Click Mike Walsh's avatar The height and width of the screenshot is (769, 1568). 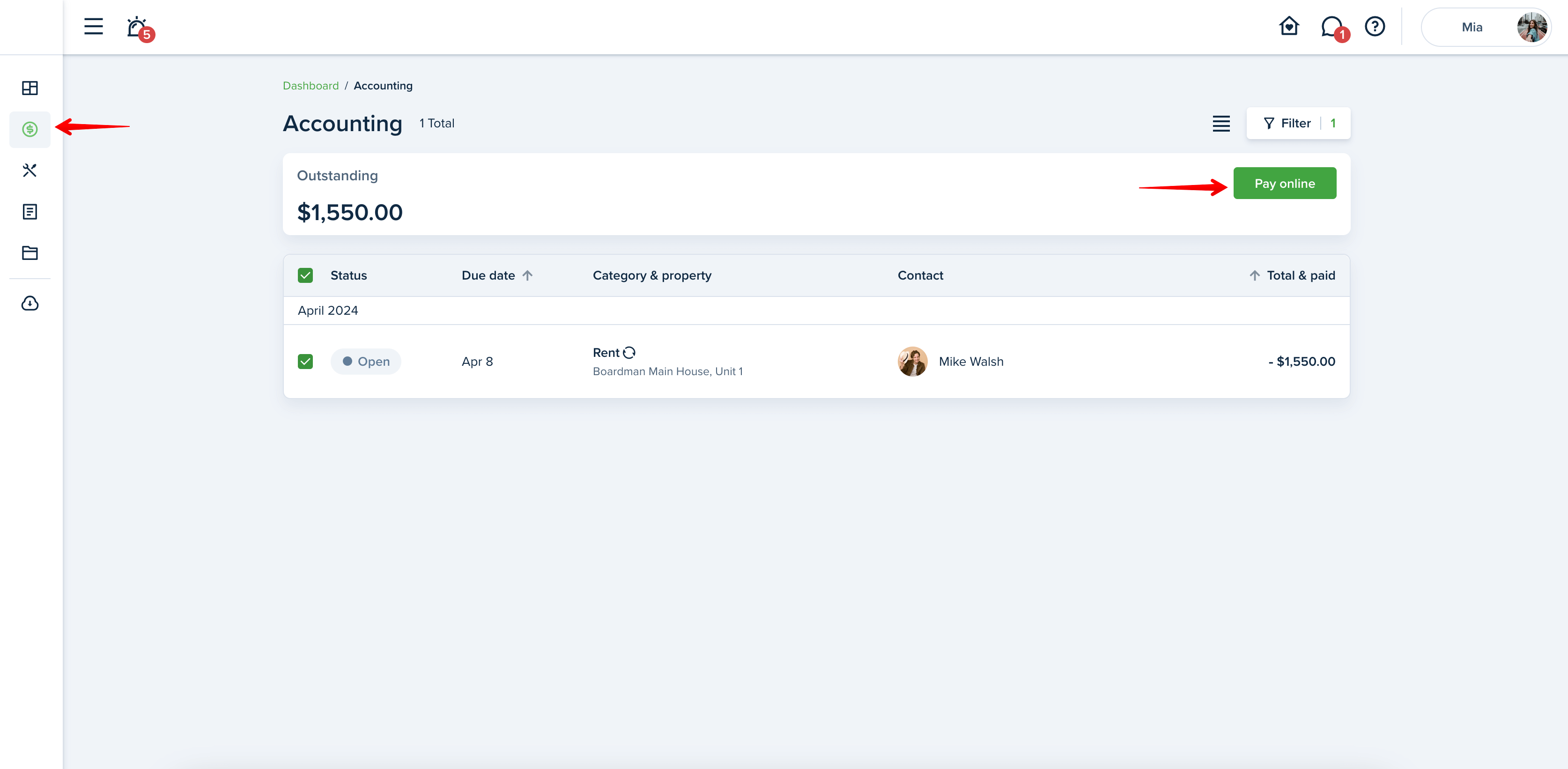[x=912, y=362]
